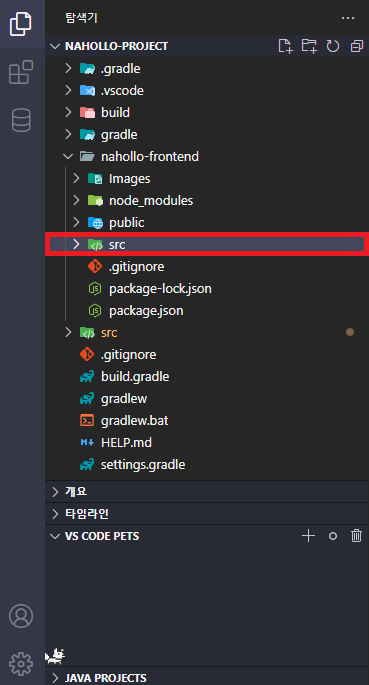The height and width of the screenshot is (685, 369).
Task: Expand the build folder chevron
Action: (68, 112)
